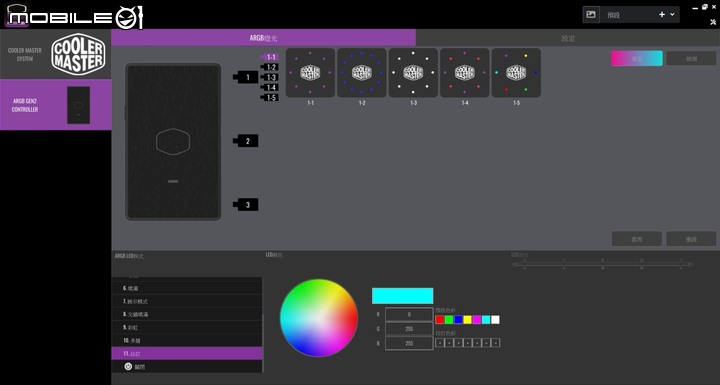Screen dimensions: 720x385
Task: Click the left grey button below the device area
Action: tap(636, 239)
